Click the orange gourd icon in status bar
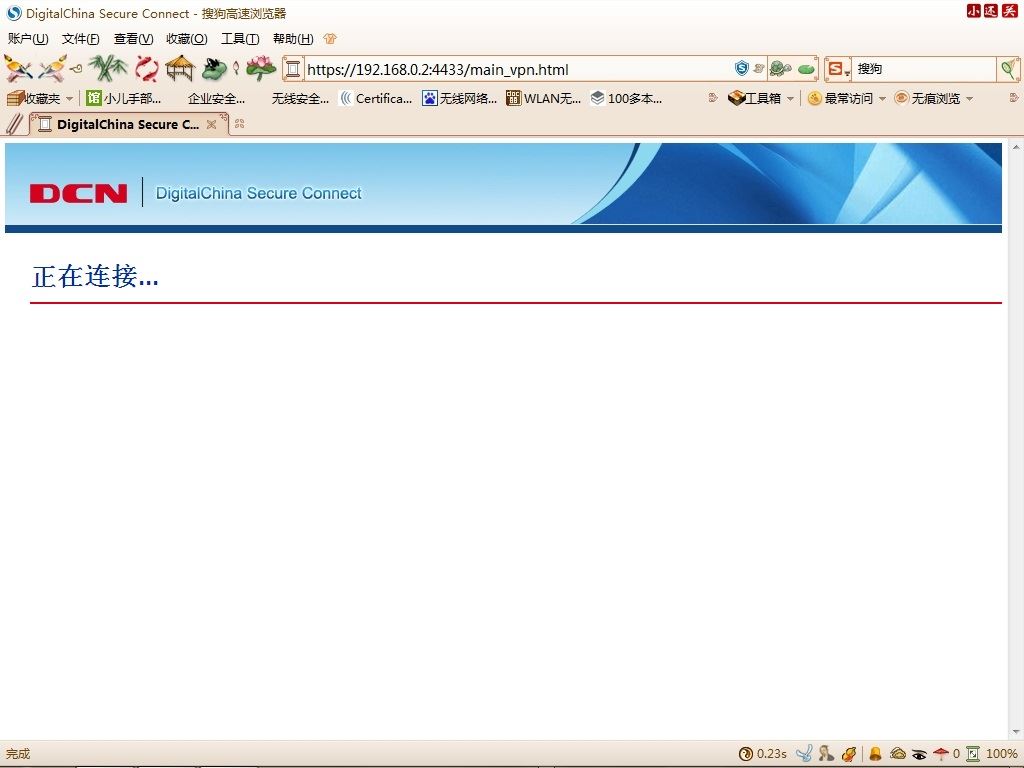1024x768 pixels. click(x=849, y=754)
